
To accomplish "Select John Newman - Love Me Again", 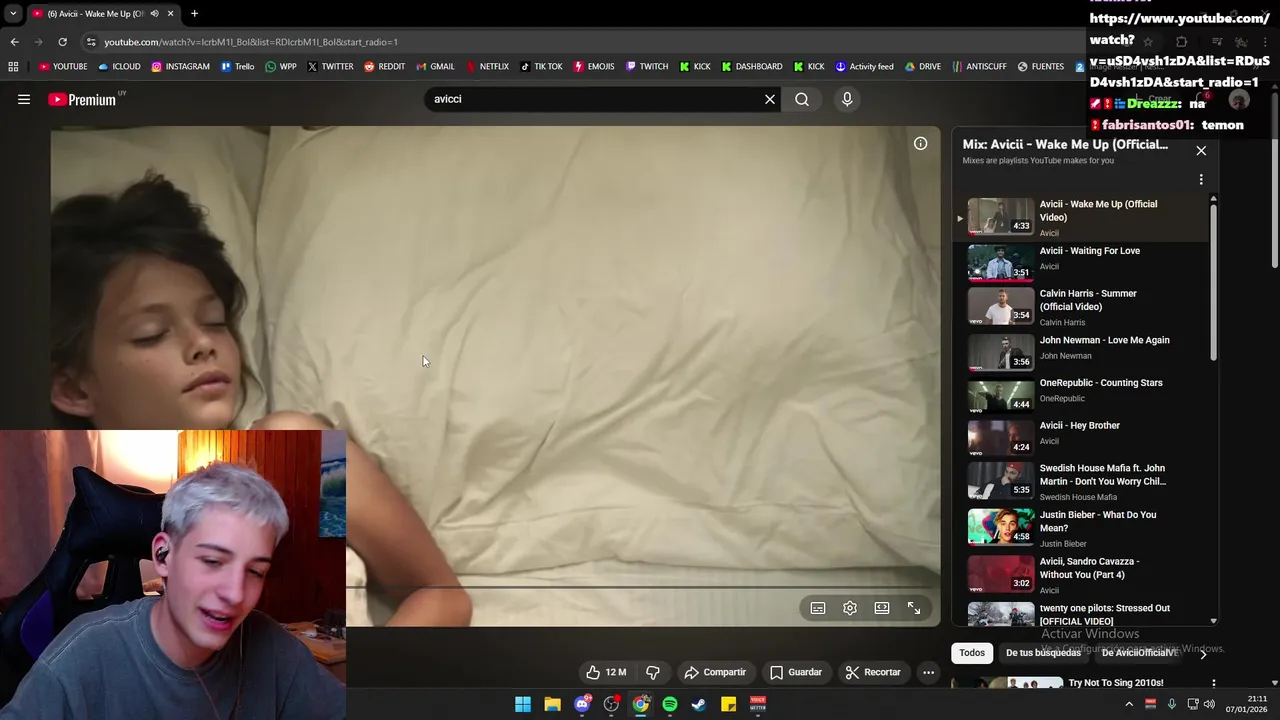I will tap(1080, 351).
